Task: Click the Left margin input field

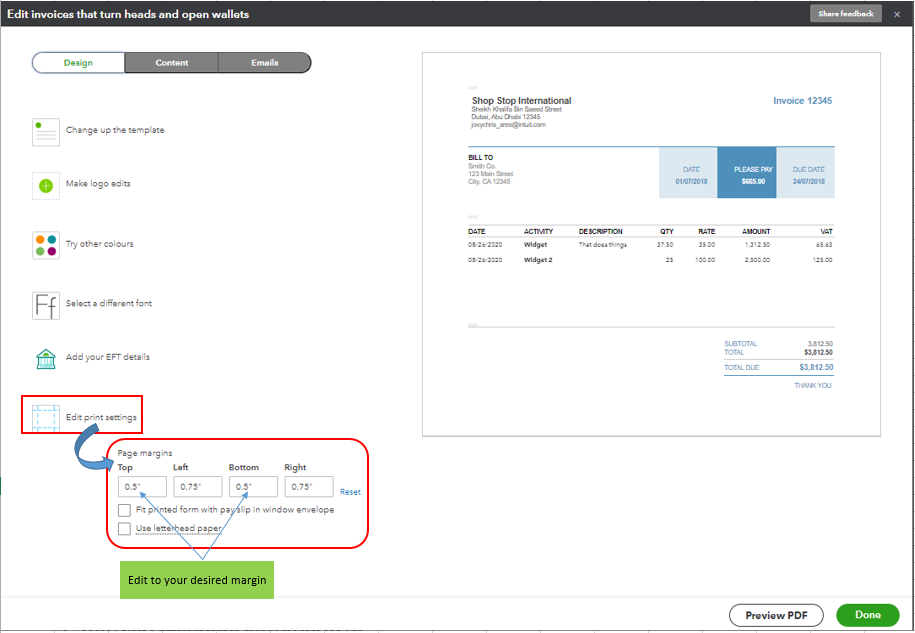Action: [198, 487]
